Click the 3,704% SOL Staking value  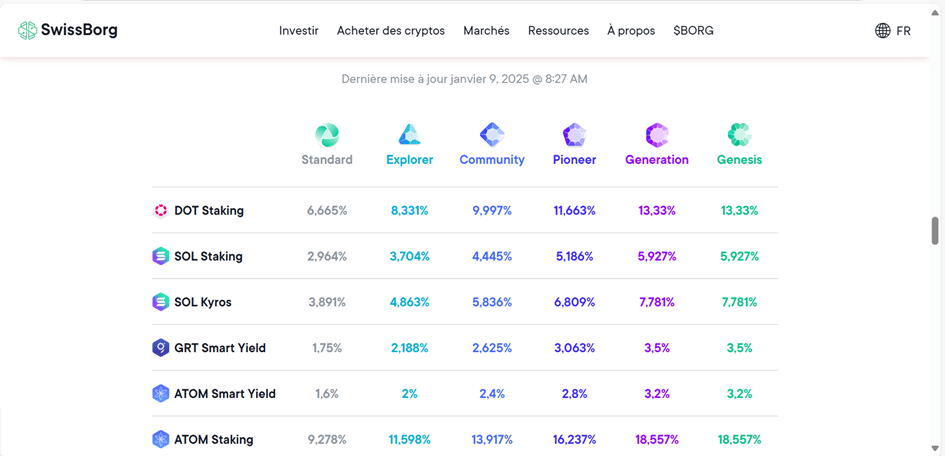click(410, 257)
